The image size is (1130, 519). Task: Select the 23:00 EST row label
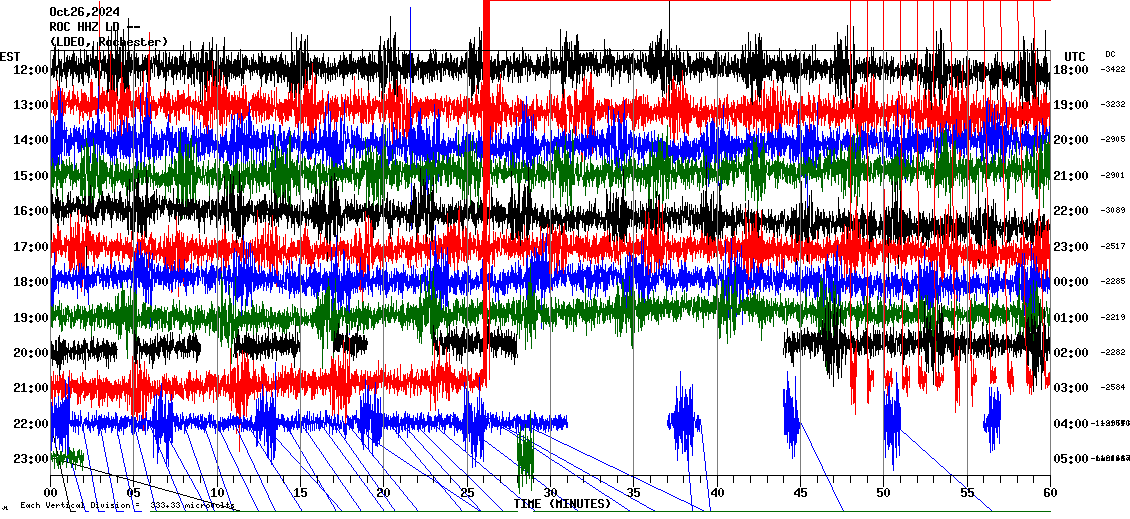click(x=31, y=459)
